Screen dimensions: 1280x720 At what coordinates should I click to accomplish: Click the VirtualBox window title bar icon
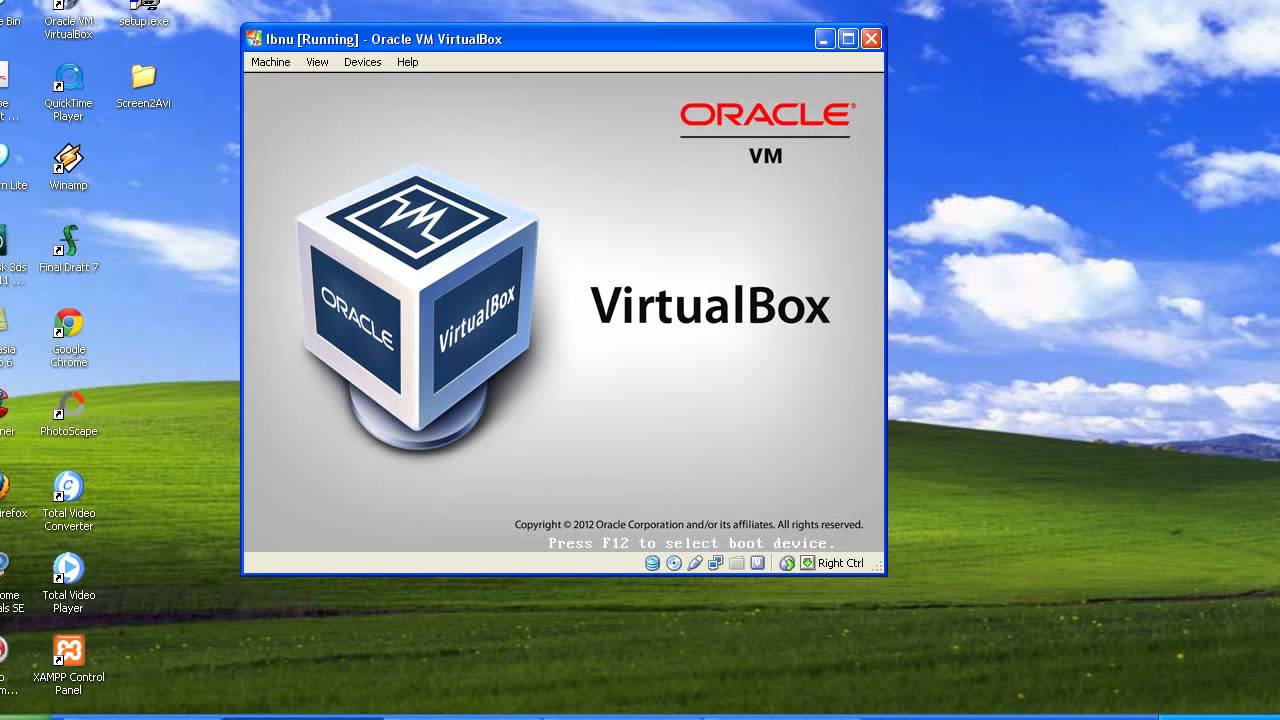pos(255,39)
